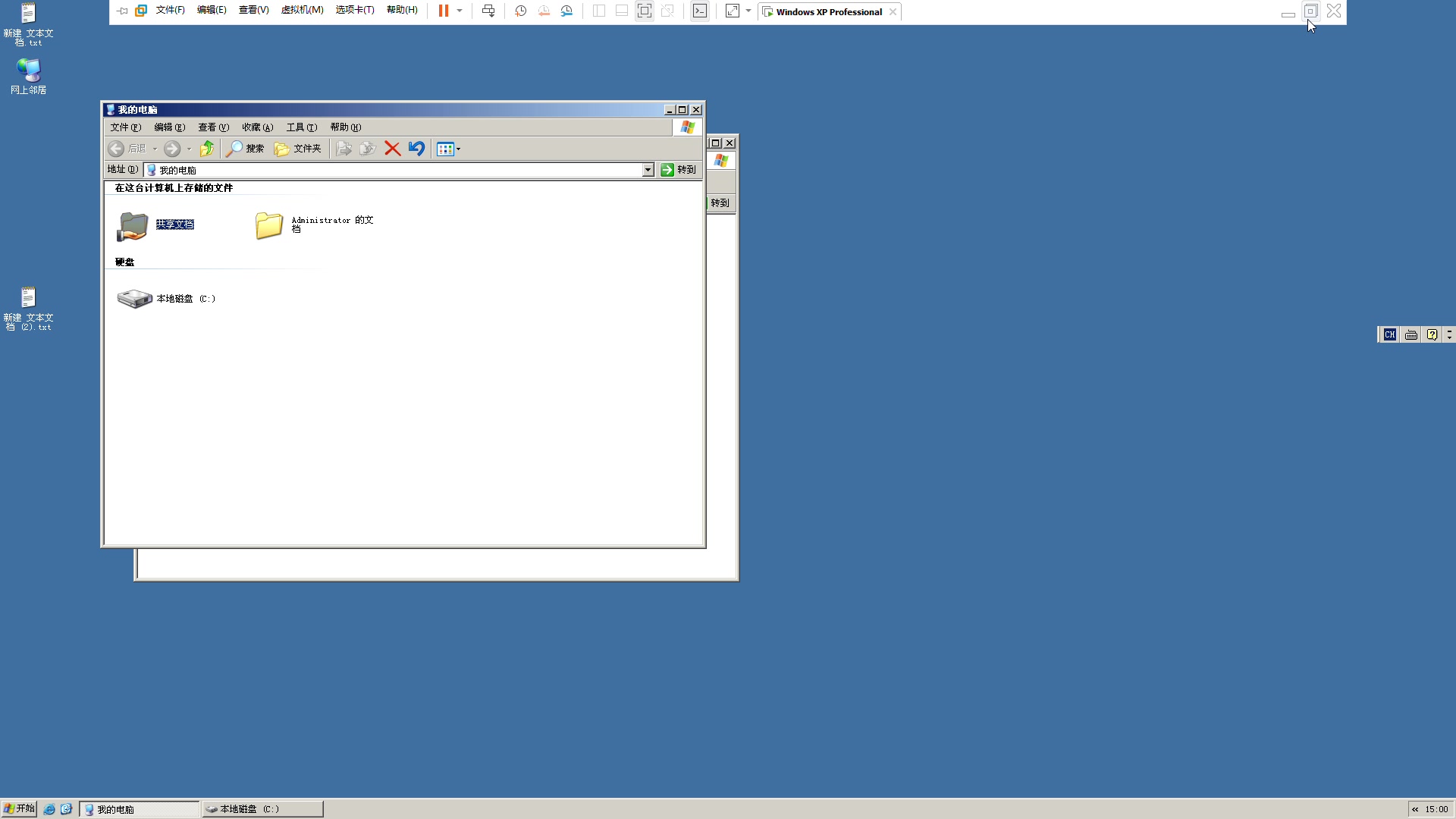Viewport: 1456px width, 819px height.
Task: Click the address bar text field
Action: 394,170
